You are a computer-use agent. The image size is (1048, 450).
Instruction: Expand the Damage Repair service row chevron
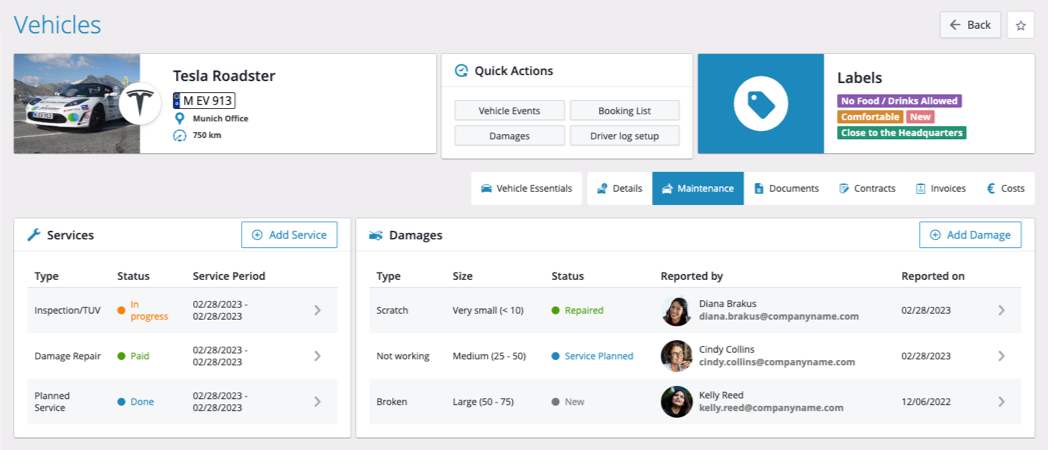coord(317,356)
